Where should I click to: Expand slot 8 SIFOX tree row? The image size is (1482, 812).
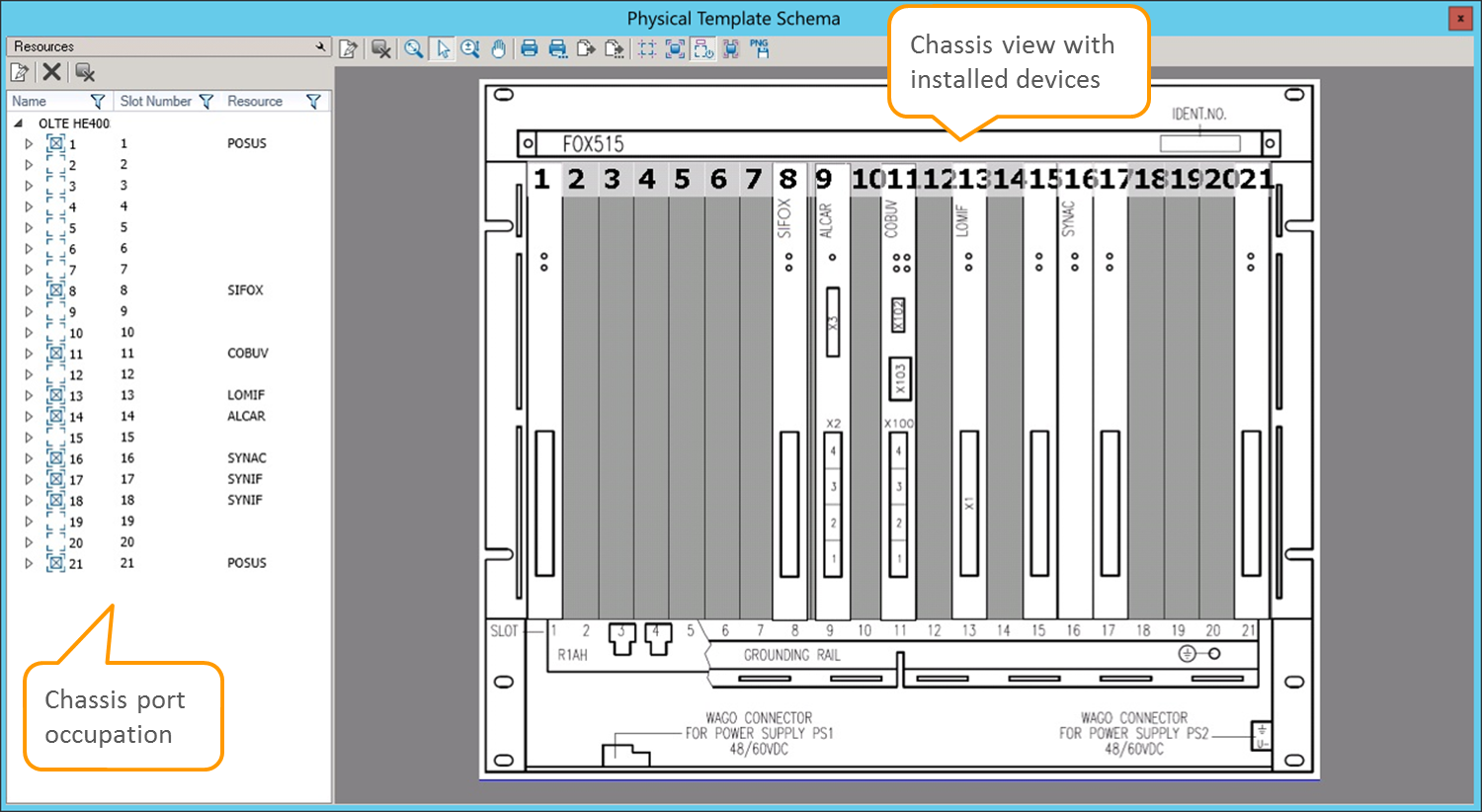pos(29,290)
